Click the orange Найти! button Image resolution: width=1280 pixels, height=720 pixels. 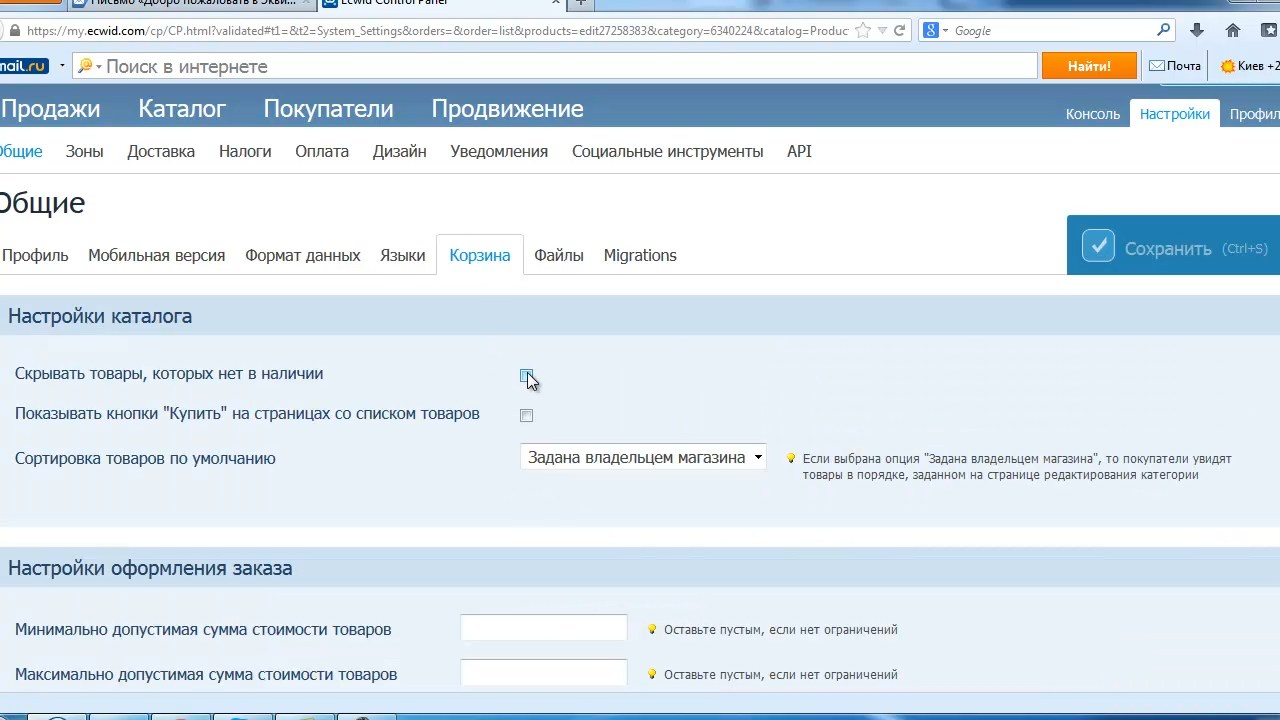1088,66
